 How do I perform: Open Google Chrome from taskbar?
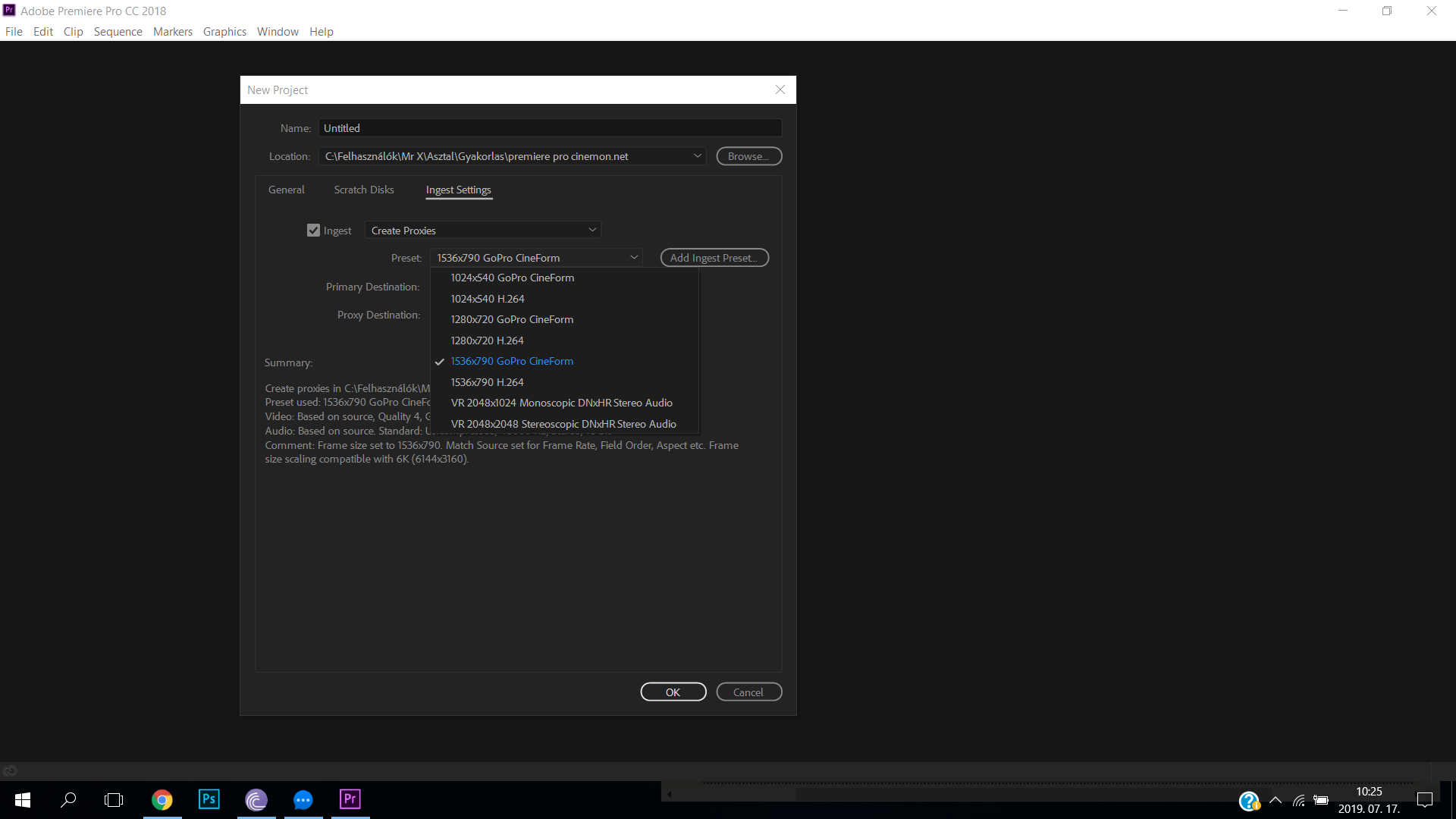162,799
